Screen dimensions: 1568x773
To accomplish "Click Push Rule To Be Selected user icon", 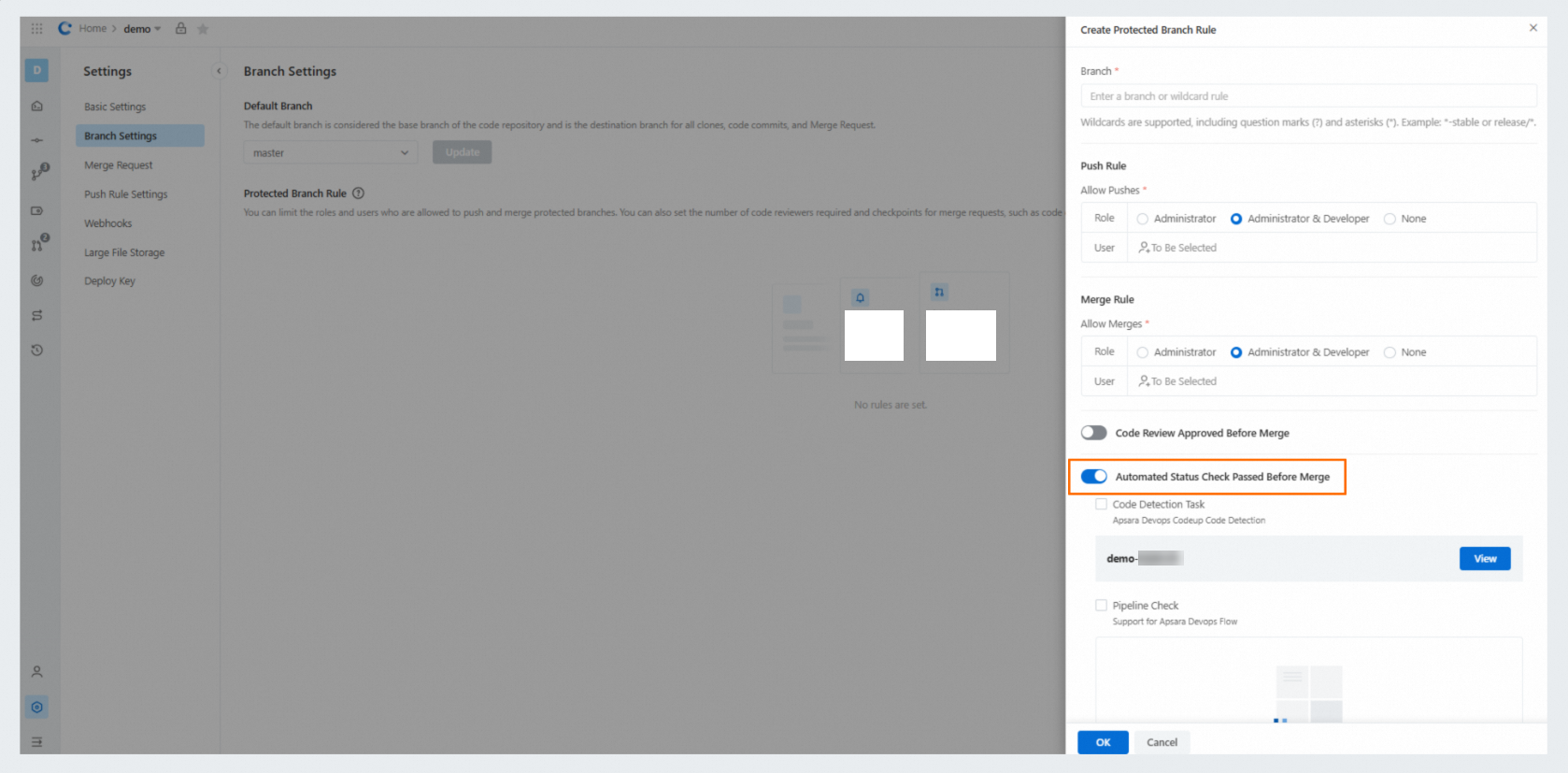I will click(x=1144, y=248).
